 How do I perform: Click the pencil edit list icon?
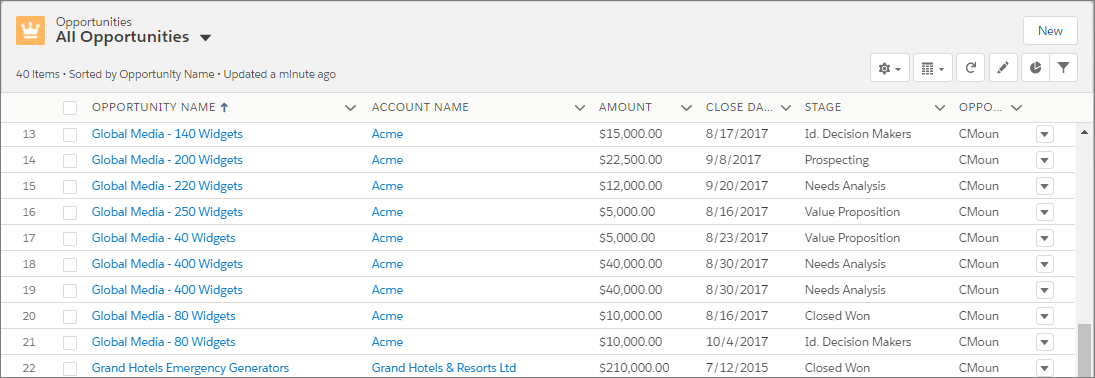(x=1003, y=68)
